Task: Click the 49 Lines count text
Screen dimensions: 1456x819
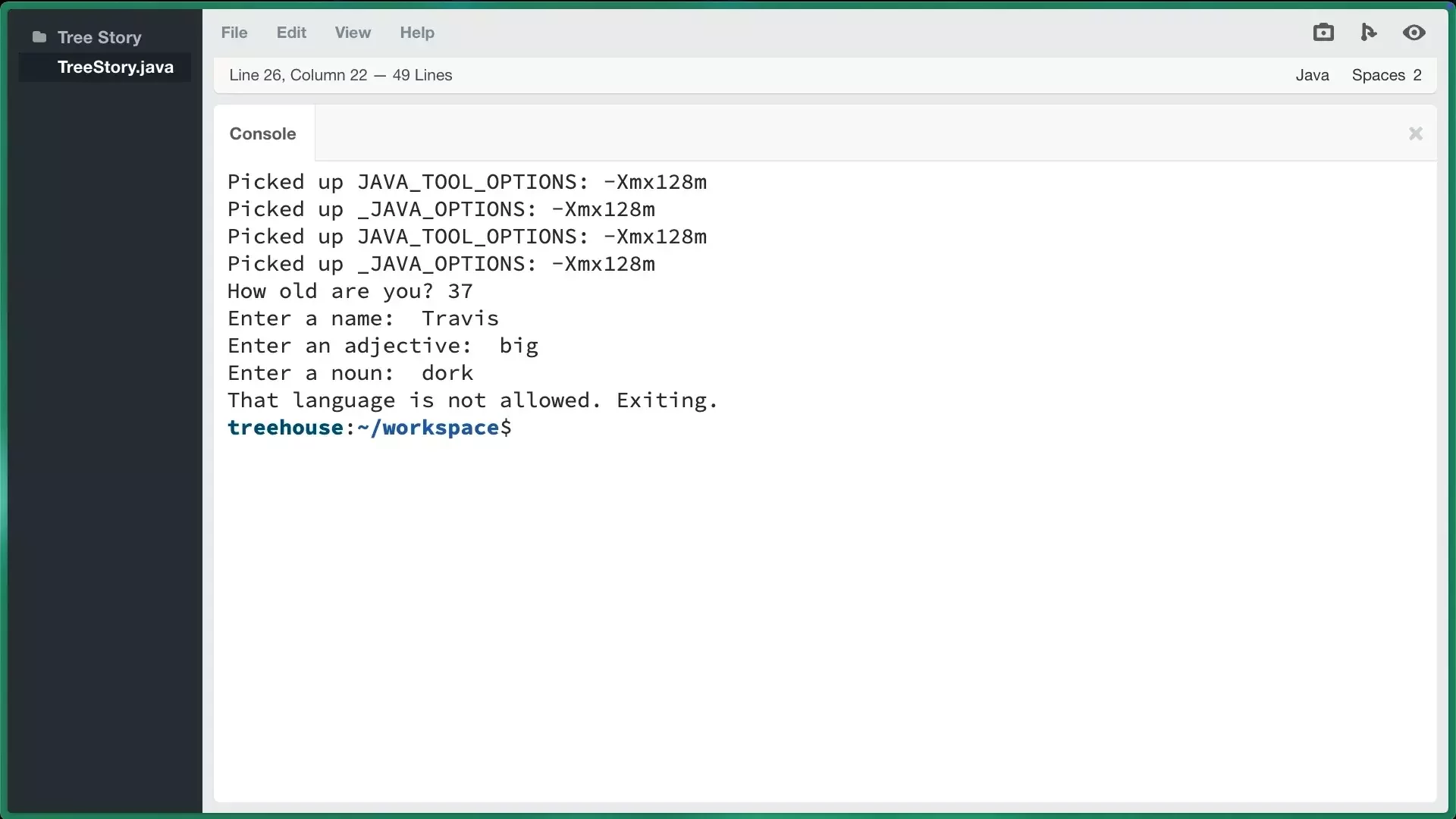Action: click(x=422, y=75)
